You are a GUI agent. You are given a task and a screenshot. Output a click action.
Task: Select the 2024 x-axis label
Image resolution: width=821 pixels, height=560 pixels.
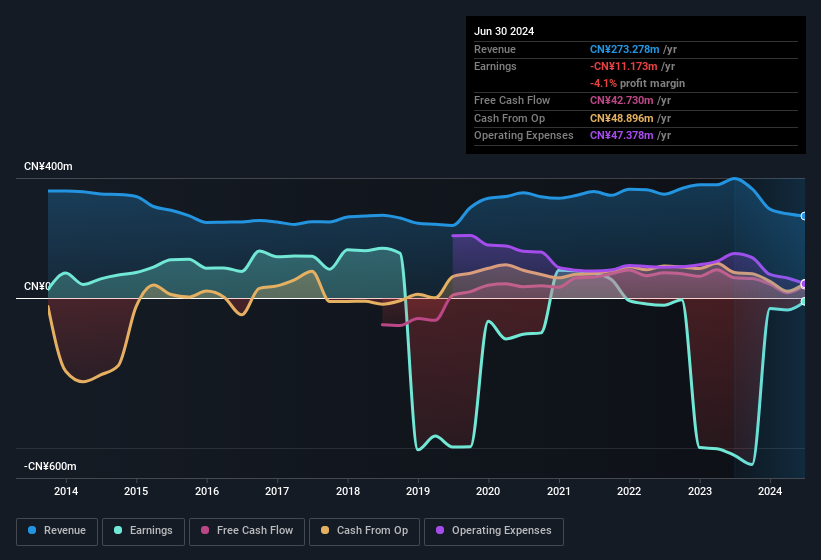pyautogui.click(x=770, y=491)
